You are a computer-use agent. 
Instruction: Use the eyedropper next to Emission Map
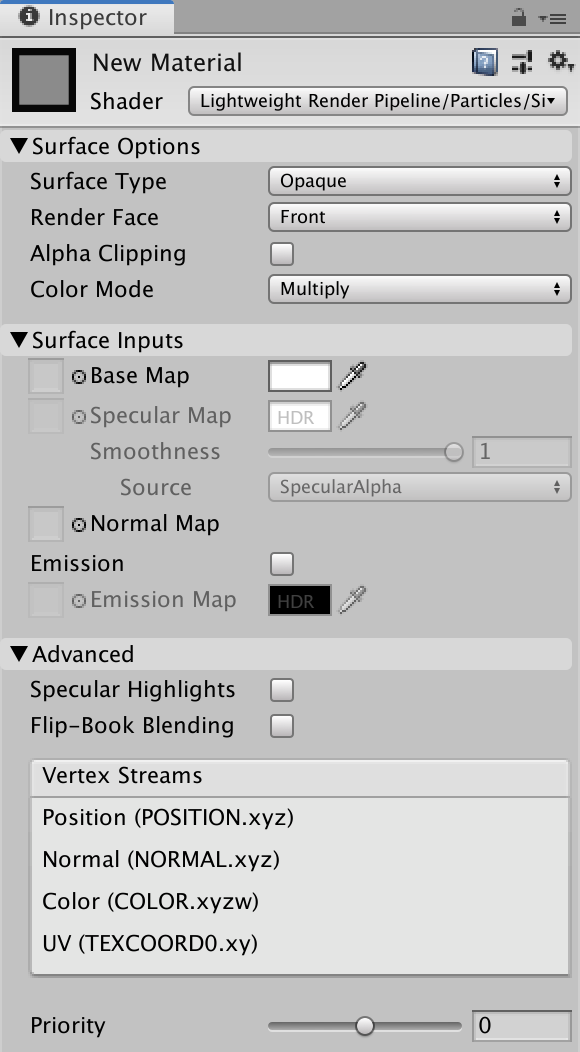[x=352, y=600]
